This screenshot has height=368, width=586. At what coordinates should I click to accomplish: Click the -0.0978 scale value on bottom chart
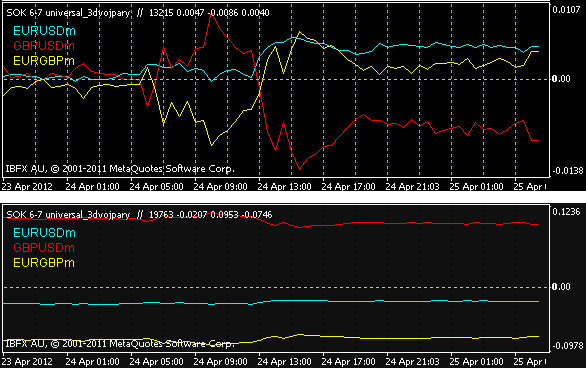567,346
